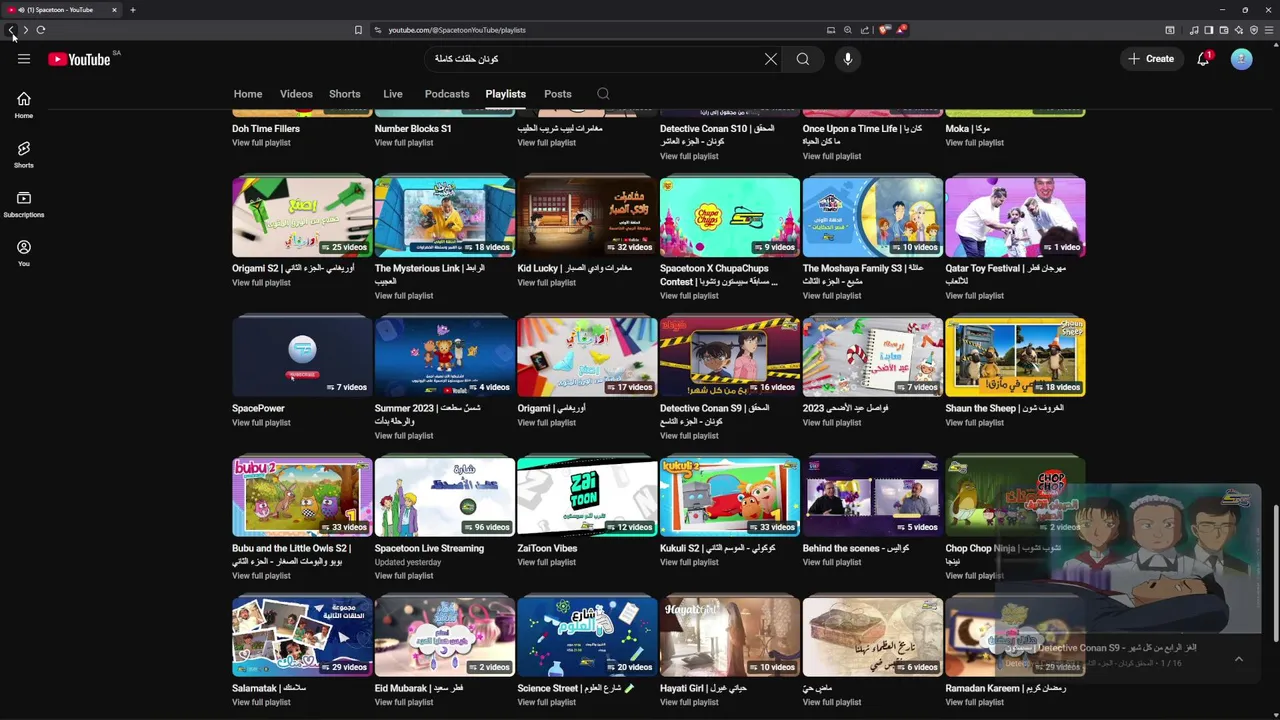Viewport: 1280px width, 720px height.
Task: Click the Summer 2023 playlist title
Action: tap(428, 415)
